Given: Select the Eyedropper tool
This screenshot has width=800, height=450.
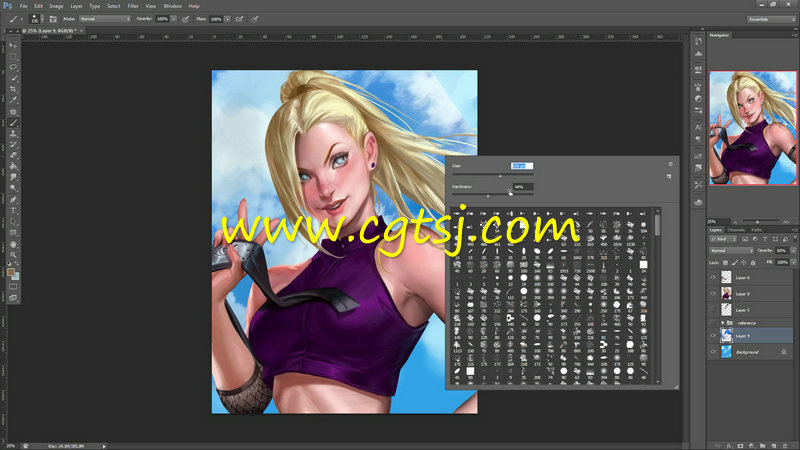Looking at the screenshot, I should click(x=13, y=100).
